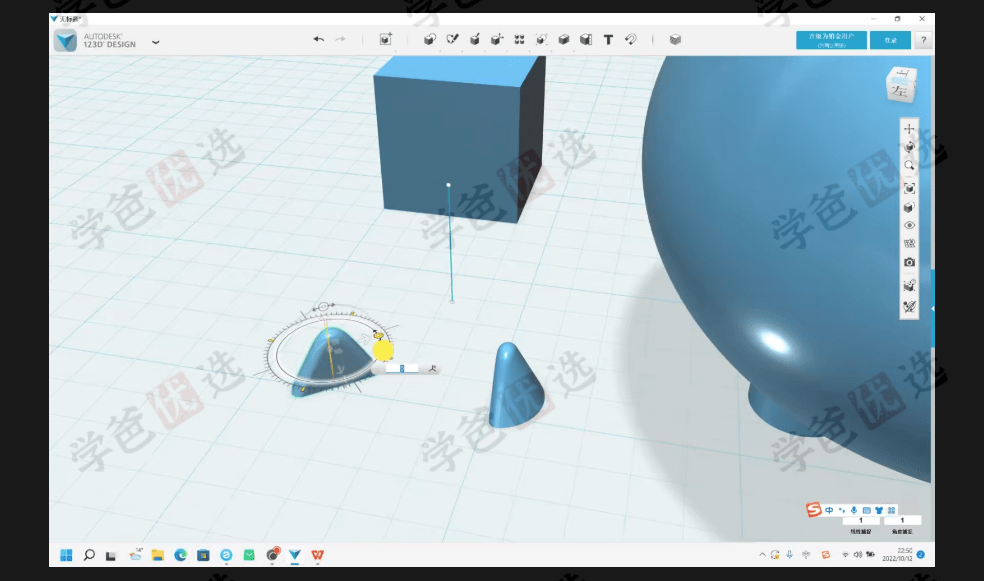Click the 123D Design logo
984x581 pixels.
point(65,41)
